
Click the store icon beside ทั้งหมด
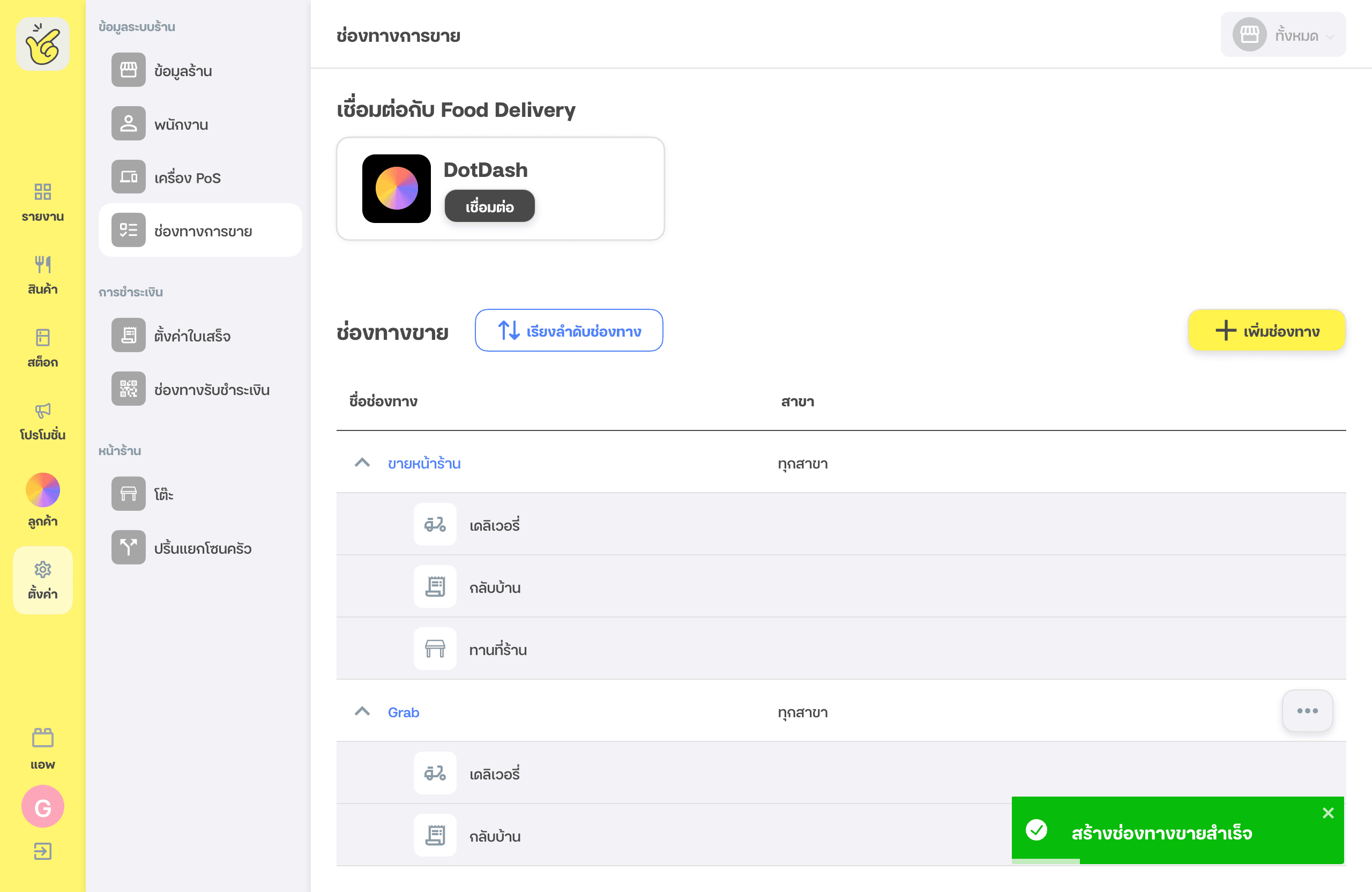[x=1249, y=35]
